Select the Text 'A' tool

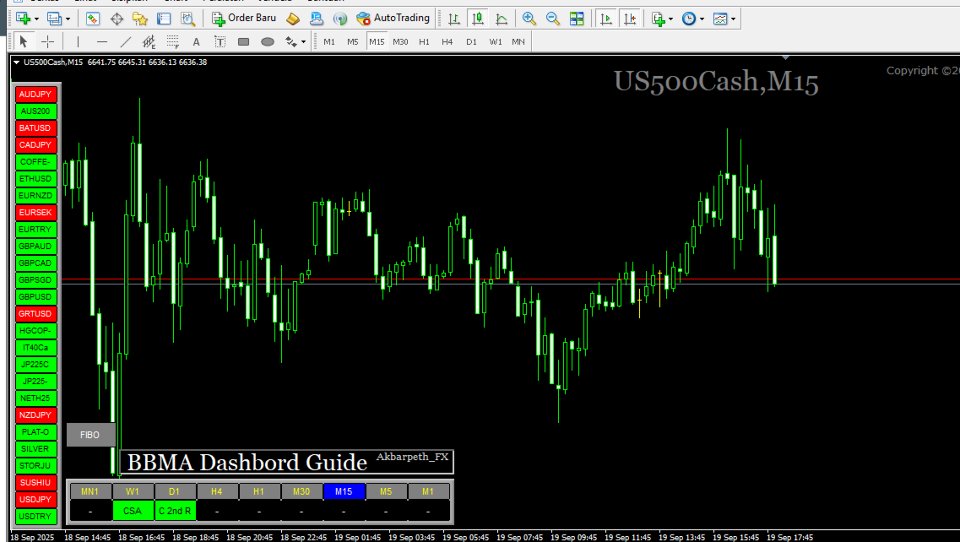pos(196,42)
